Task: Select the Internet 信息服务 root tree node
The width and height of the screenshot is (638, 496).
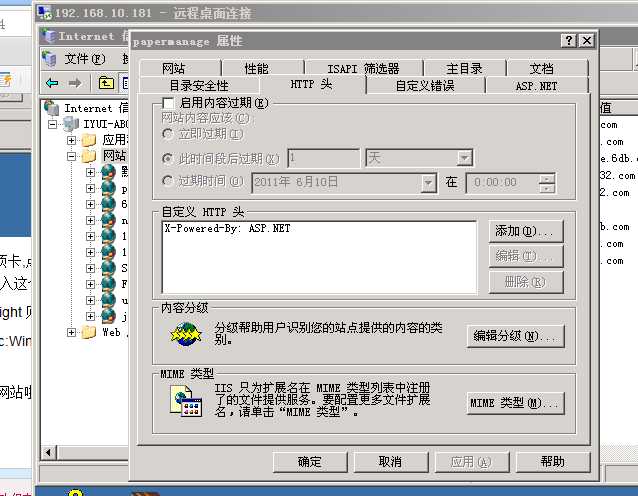Action: click(x=96, y=108)
